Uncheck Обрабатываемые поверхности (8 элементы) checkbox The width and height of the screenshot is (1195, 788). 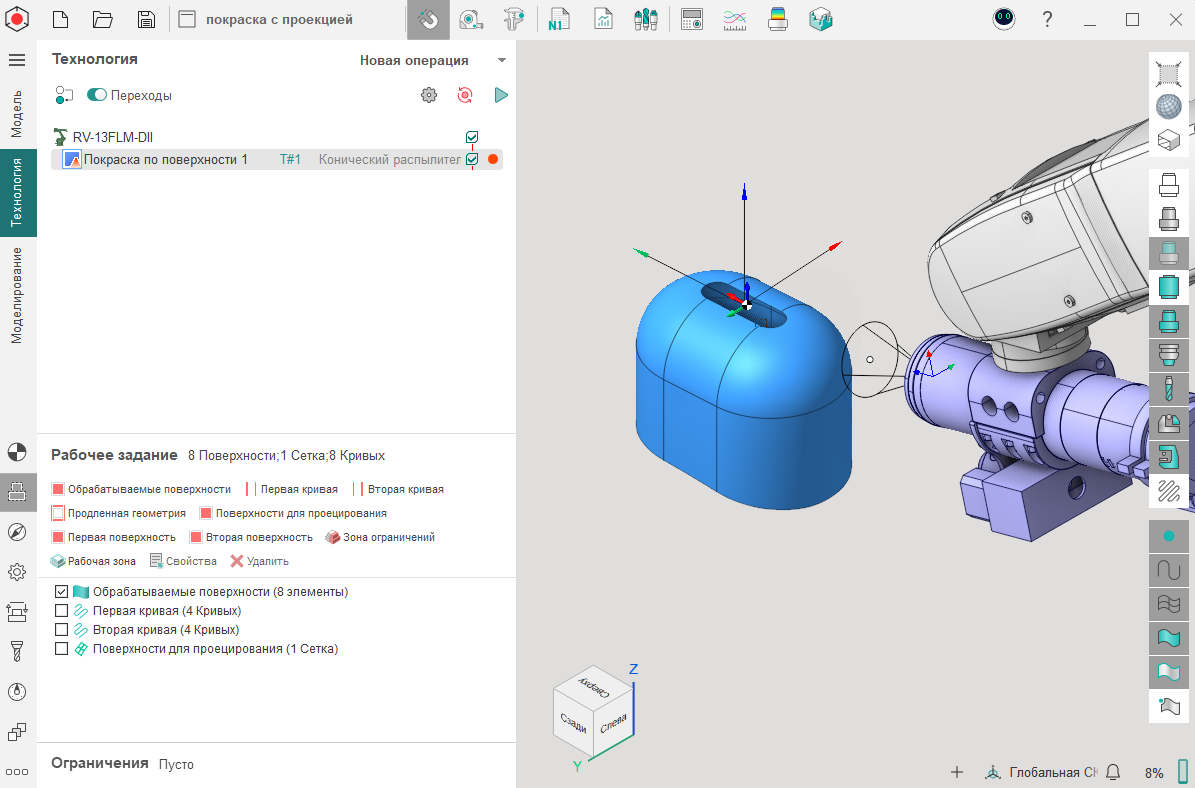(x=62, y=592)
